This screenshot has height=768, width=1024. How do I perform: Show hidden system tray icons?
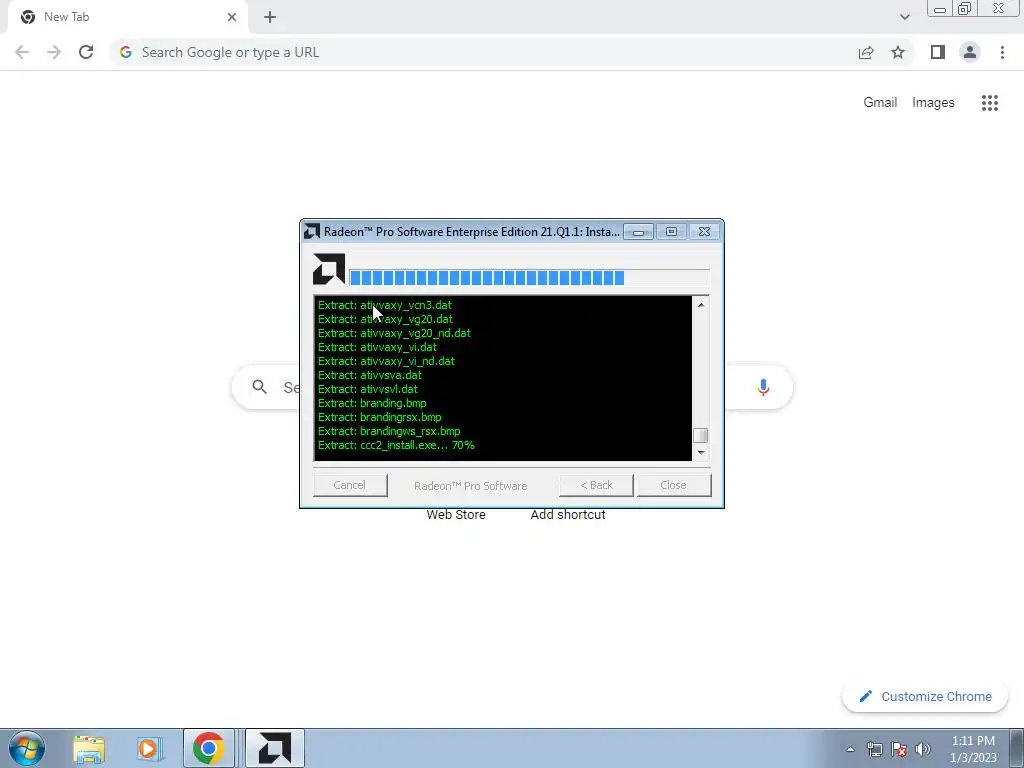(850, 749)
